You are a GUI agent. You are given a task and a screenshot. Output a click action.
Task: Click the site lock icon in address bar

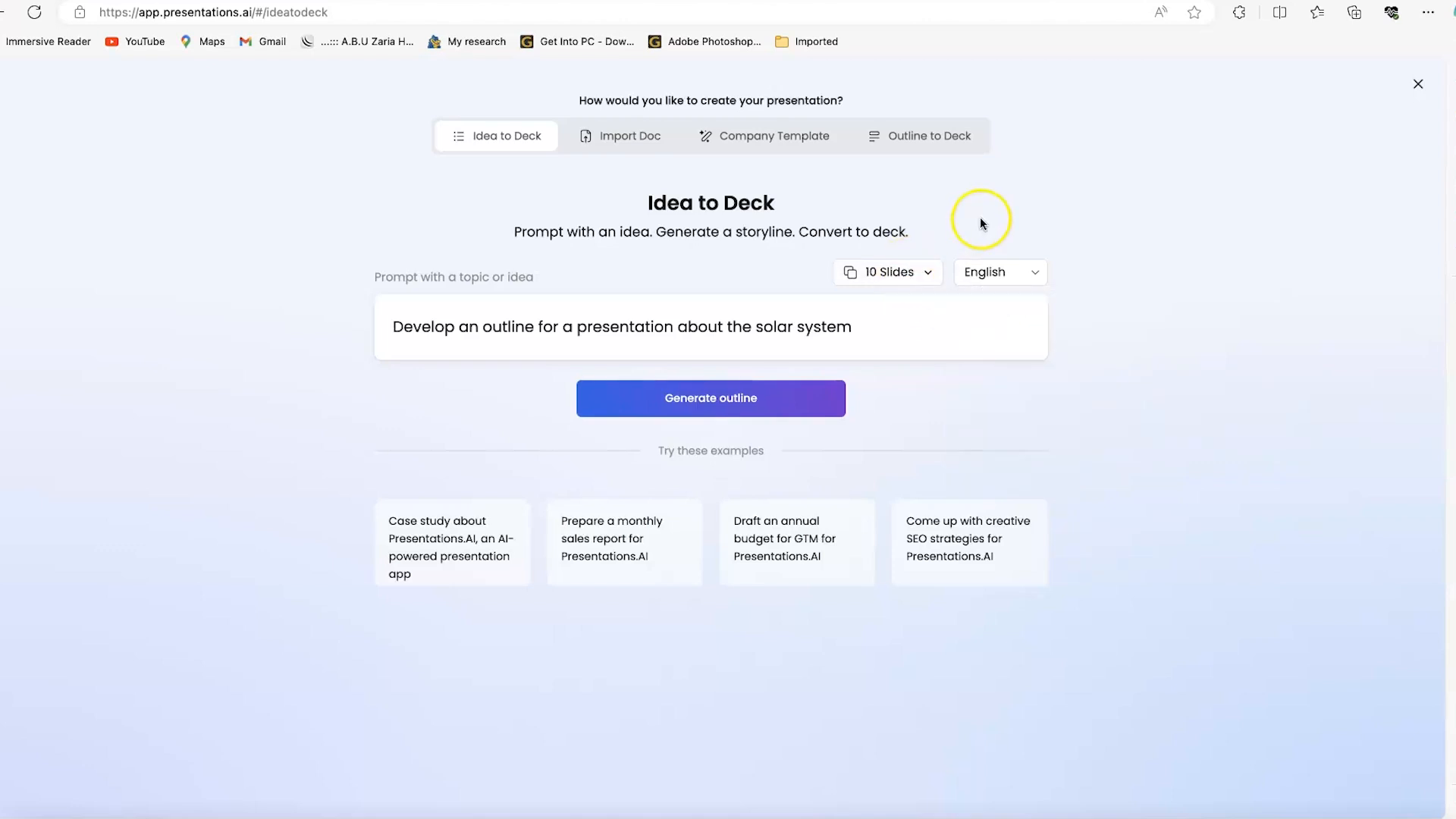(80, 12)
